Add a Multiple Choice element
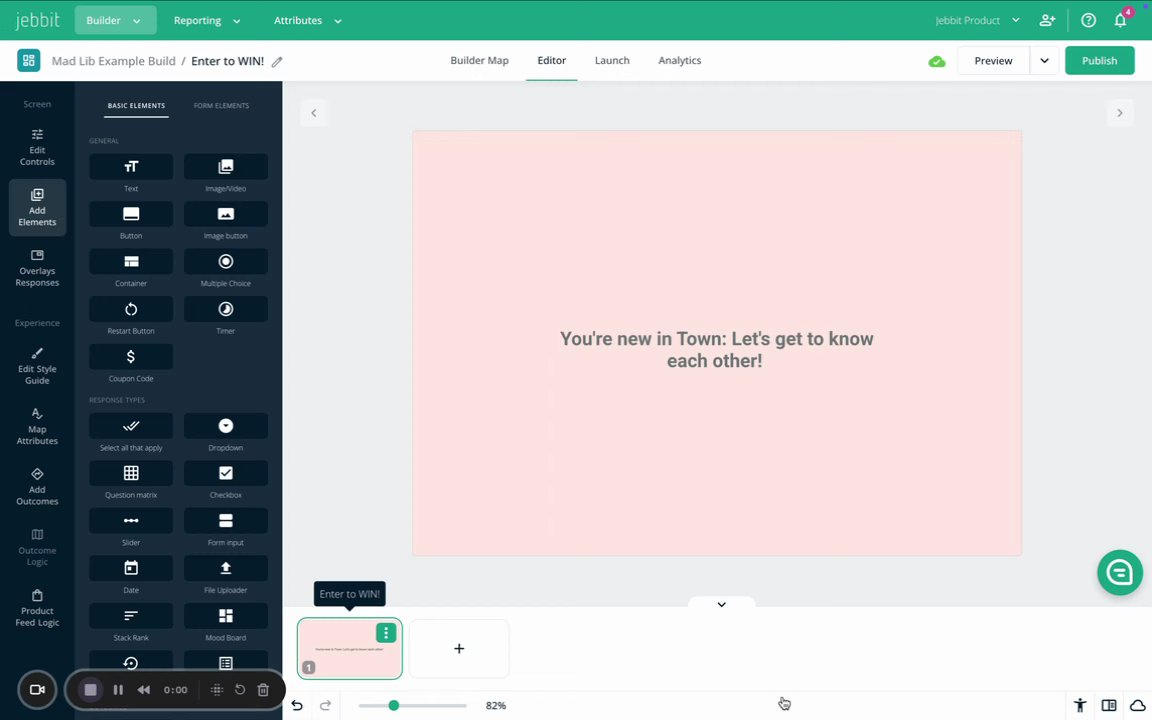The image size is (1152, 720). [226, 262]
